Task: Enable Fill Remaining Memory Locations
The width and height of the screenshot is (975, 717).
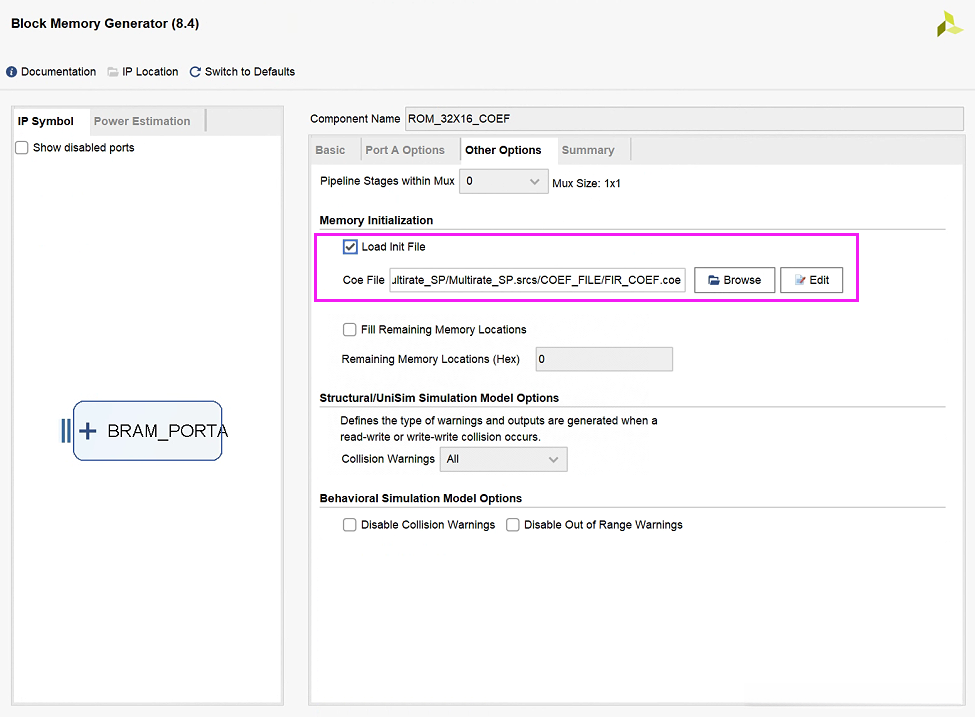Action: point(350,329)
